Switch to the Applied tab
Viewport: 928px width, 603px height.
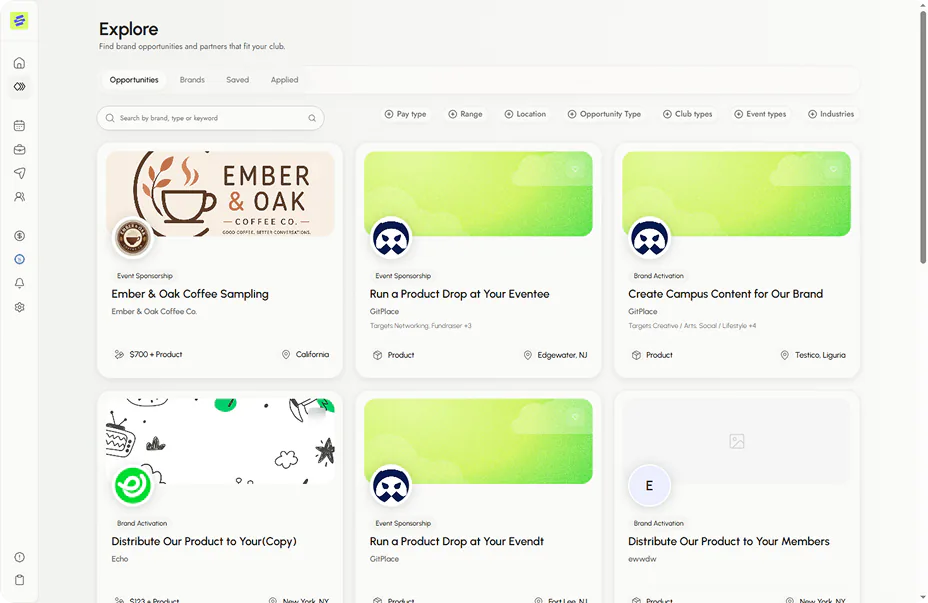tap(285, 80)
